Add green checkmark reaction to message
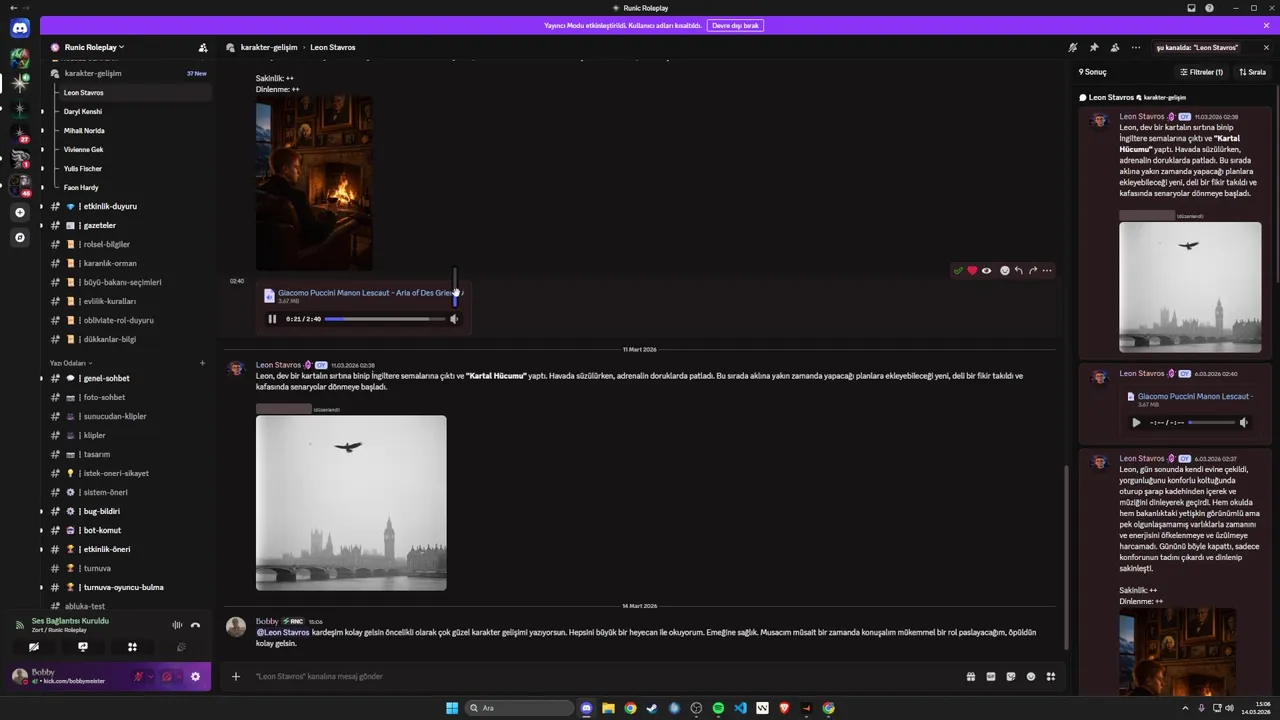 (x=958, y=271)
